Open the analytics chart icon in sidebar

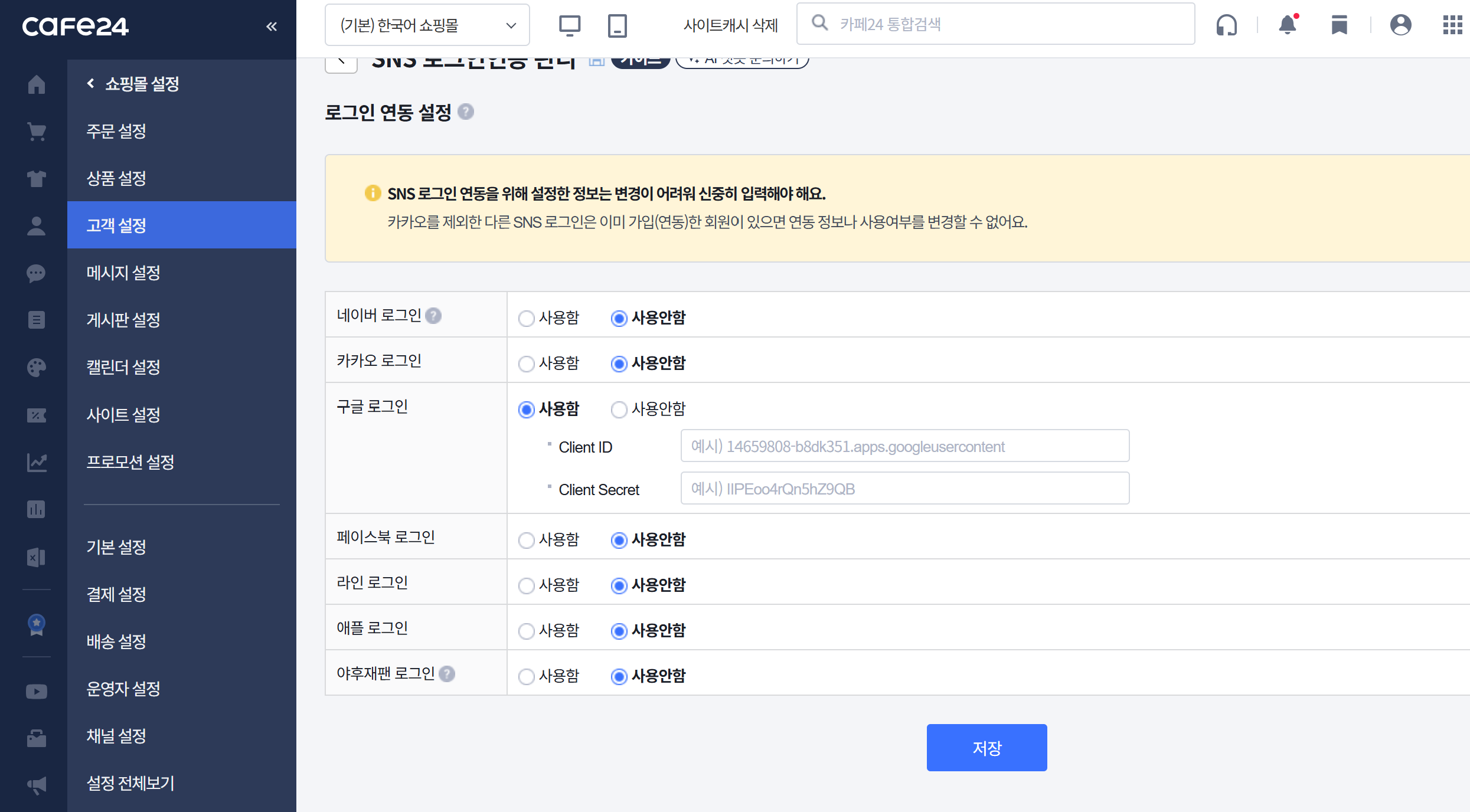coord(36,462)
